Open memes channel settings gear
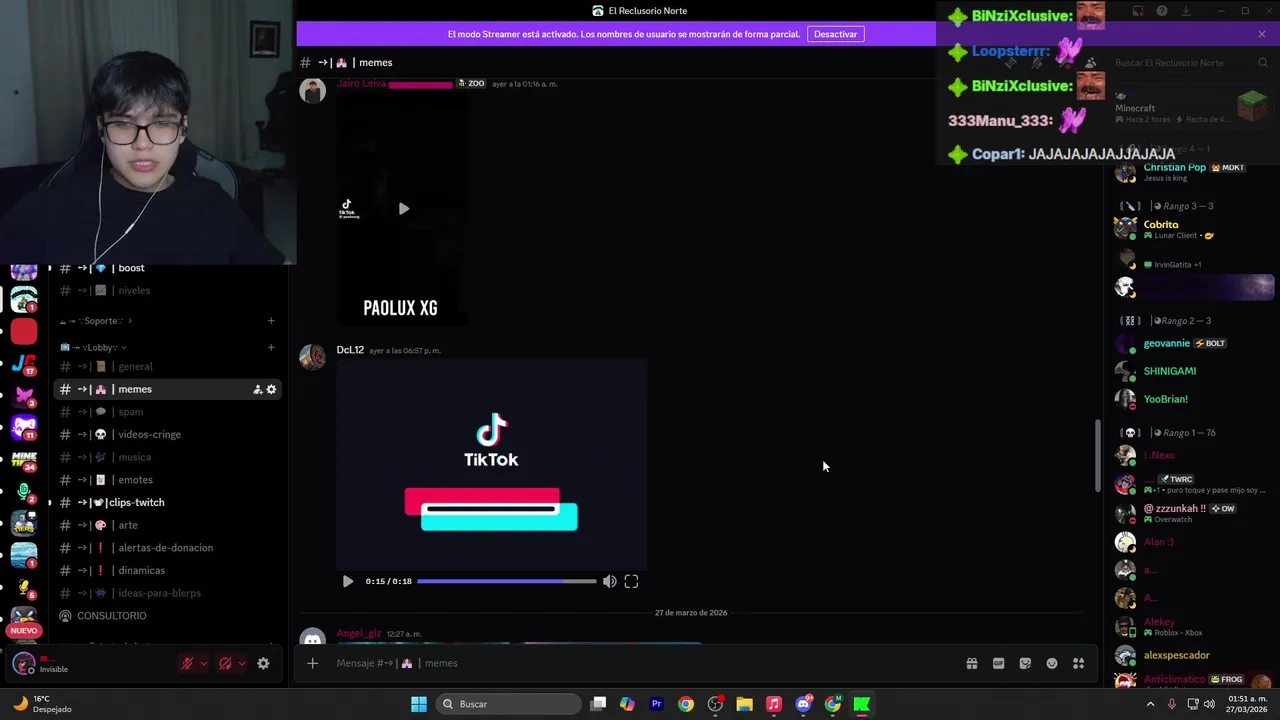The width and height of the screenshot is (1280, 720). point(271,389)
